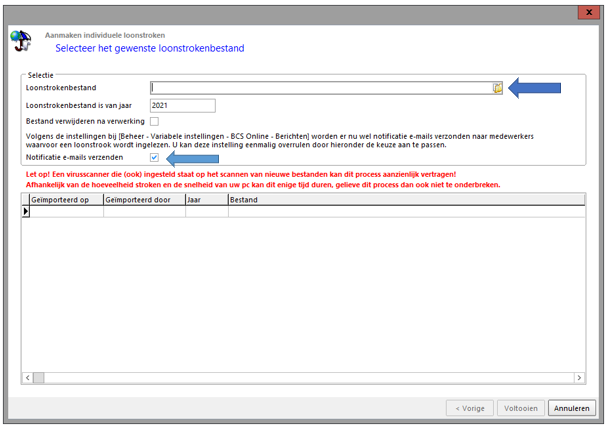Uncheck 'Notificatie e-mails verzenden' checkbox
This screenshot has width=607, height=427.
click(154, 157)
